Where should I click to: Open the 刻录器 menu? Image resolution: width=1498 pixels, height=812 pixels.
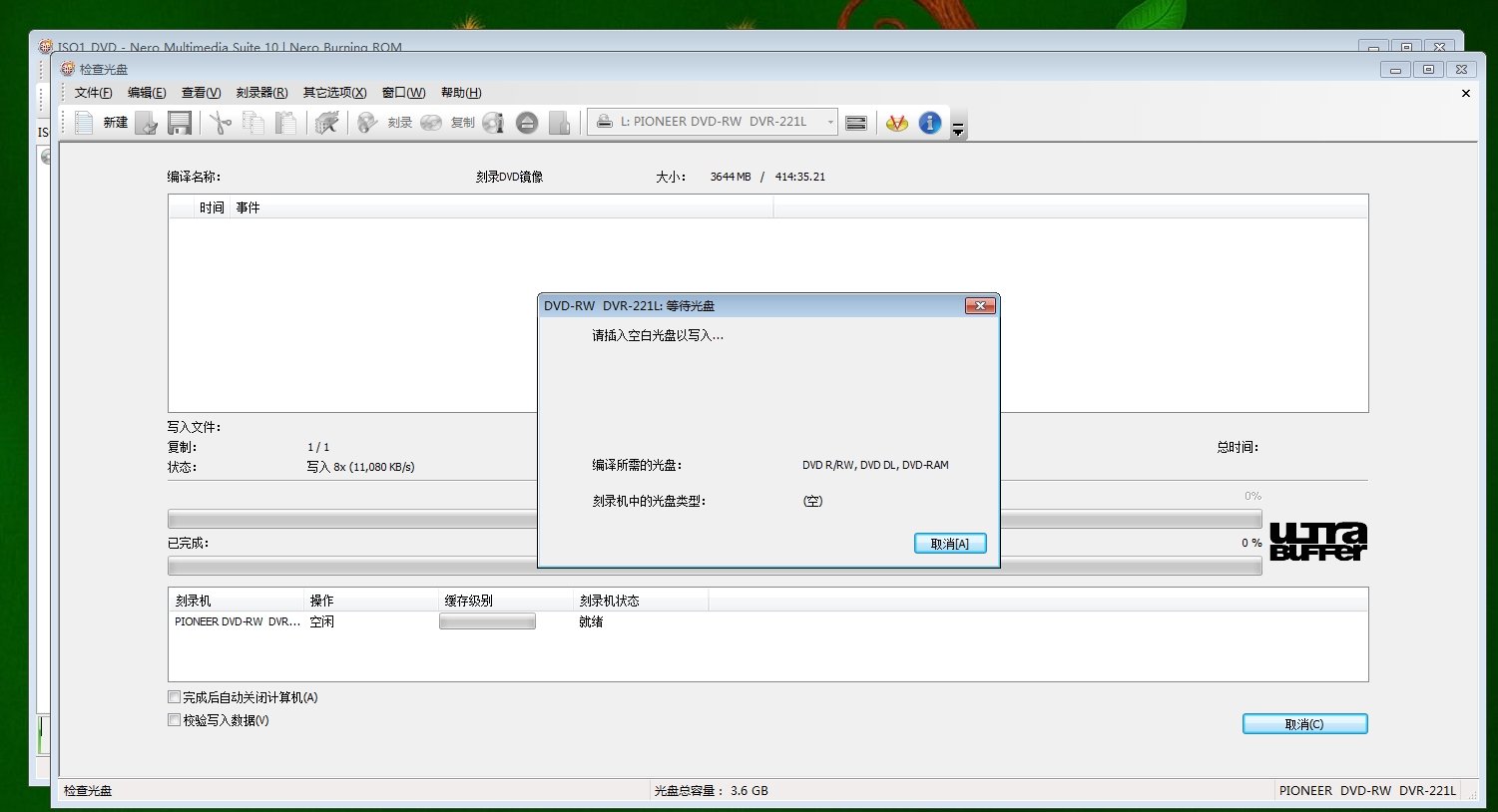261,92
